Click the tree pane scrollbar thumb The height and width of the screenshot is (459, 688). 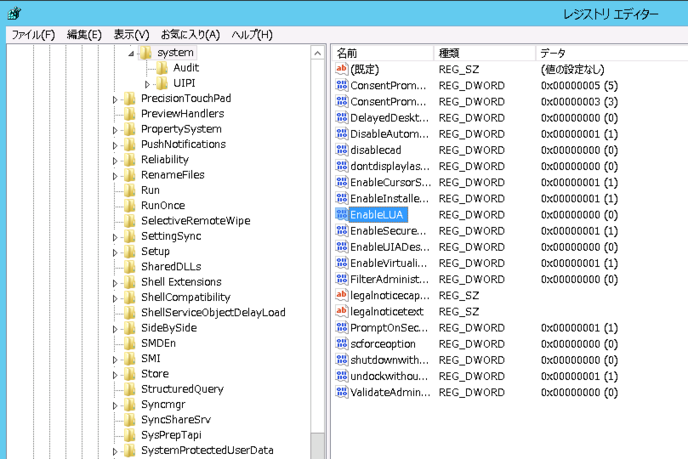click(317, 446)
